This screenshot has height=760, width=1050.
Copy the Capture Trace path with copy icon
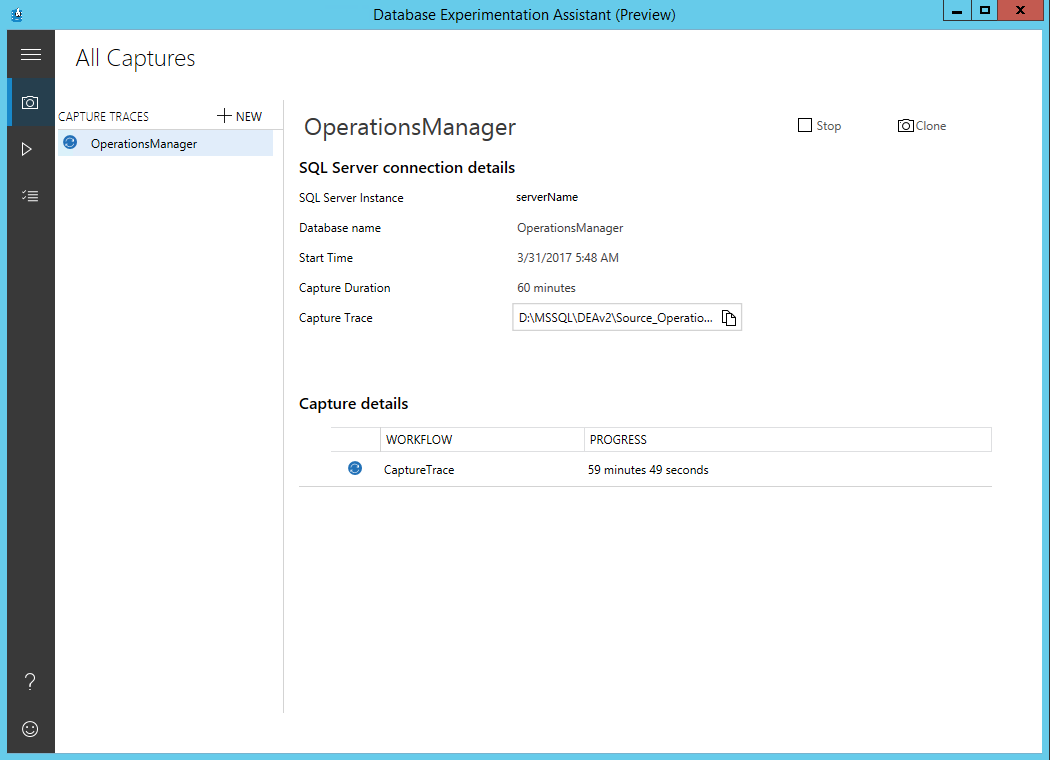click(729, 317)
